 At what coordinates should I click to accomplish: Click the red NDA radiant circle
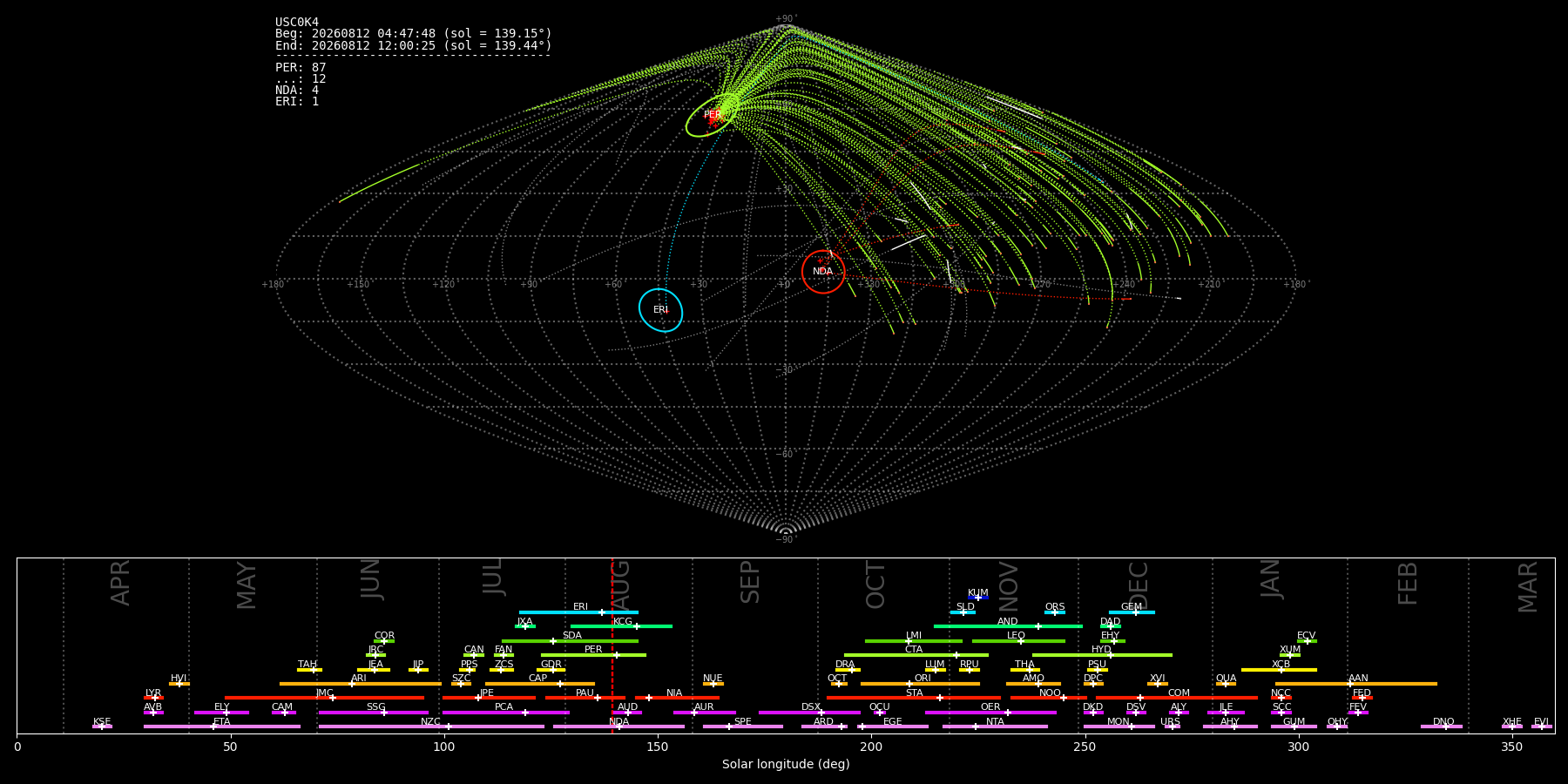click(823, 272)
